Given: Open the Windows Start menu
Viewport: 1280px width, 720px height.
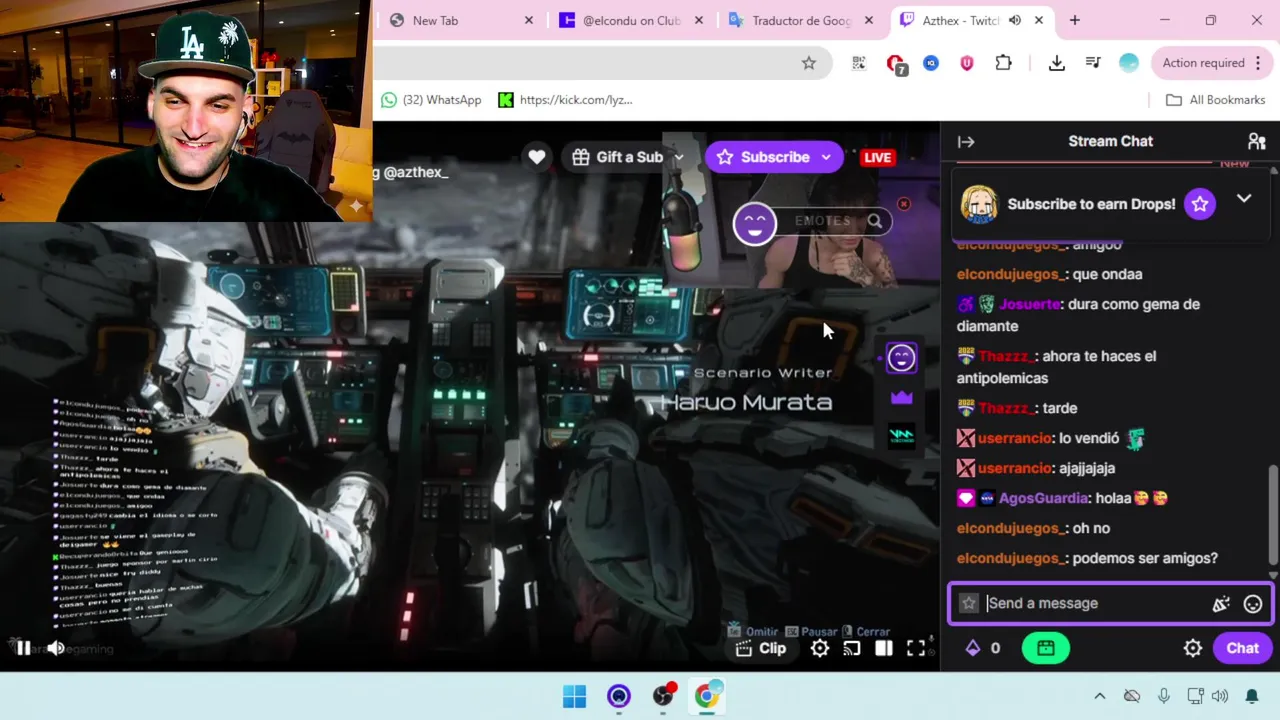Looking at the screenshot, I should pyautogui.click(x=575, y=696).
